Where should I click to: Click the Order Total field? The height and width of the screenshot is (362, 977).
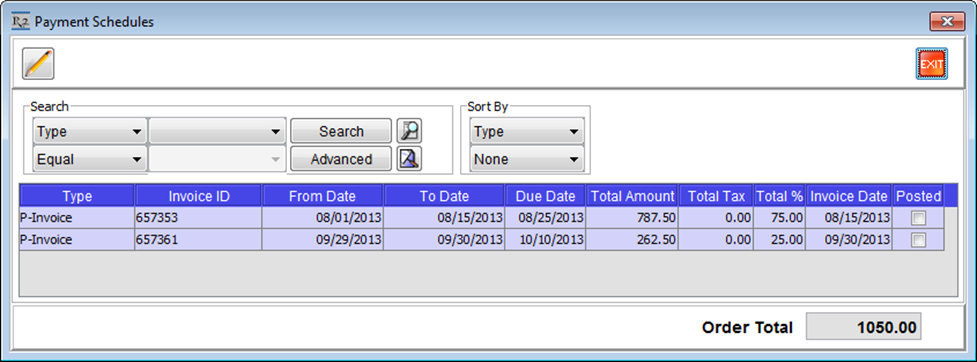862,327
